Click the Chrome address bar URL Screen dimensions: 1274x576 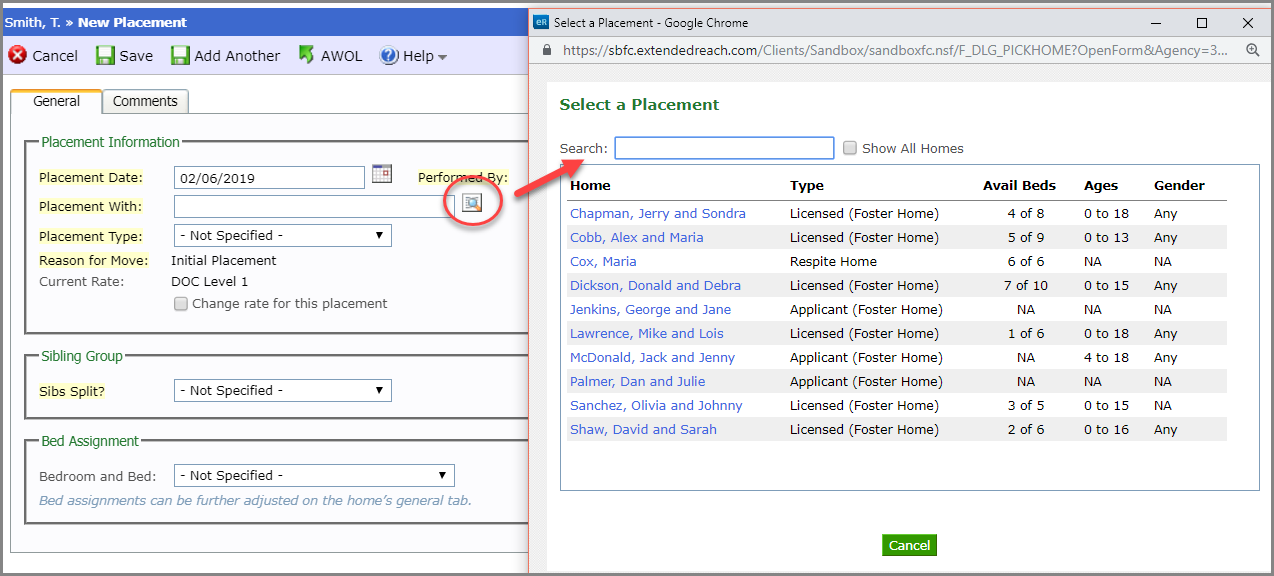coord(895,50)
